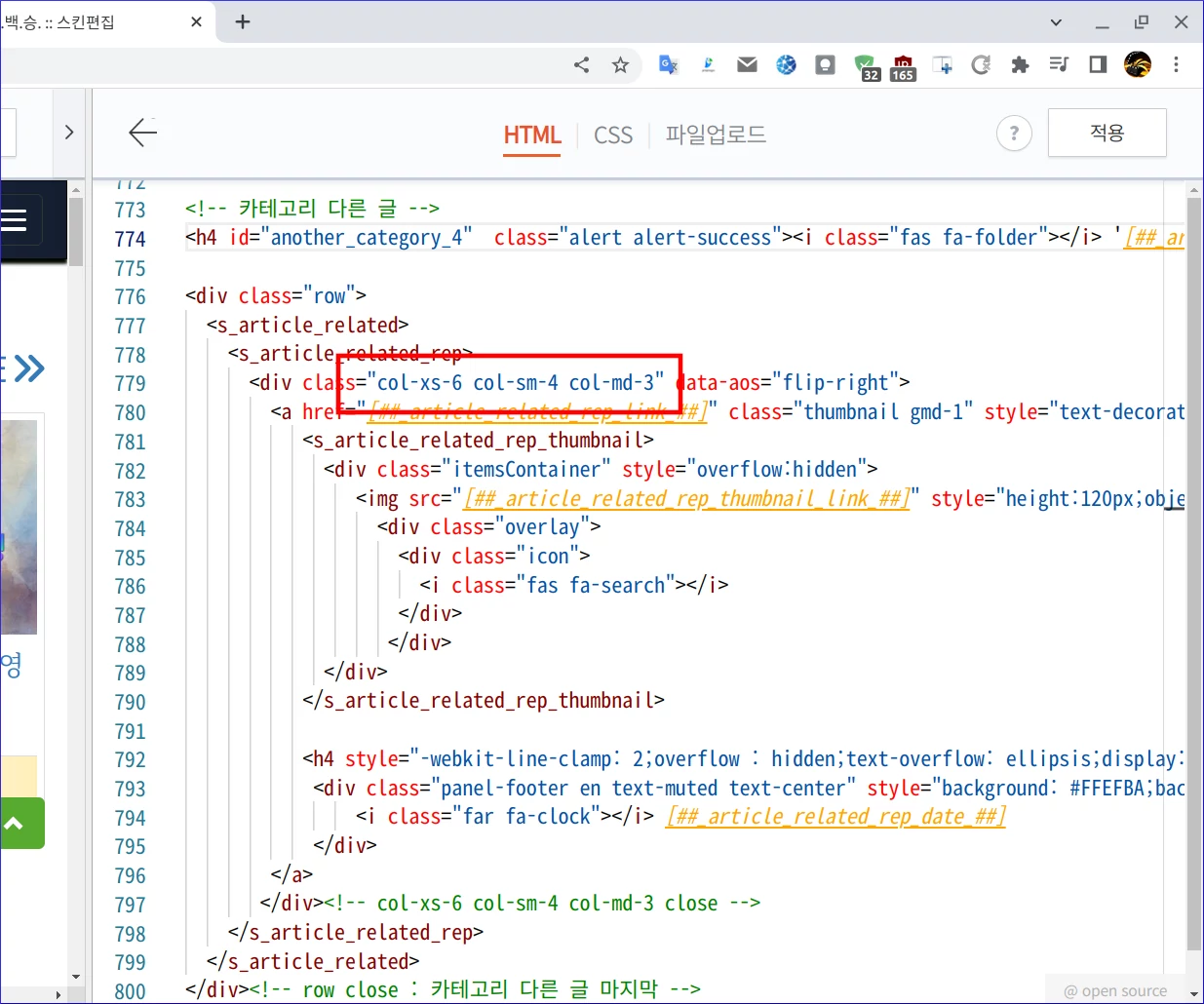1204x1004 pixels.
Task: Click line number 774 in the gutter
Action: (x=130, y=239)
